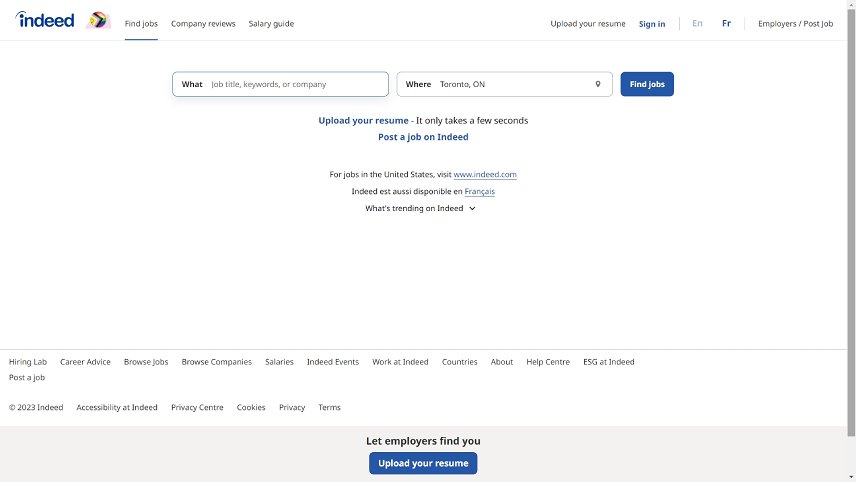This screenshot has height=482, width=856.
Task: Click the Sign in link
Action: (652, 24)
